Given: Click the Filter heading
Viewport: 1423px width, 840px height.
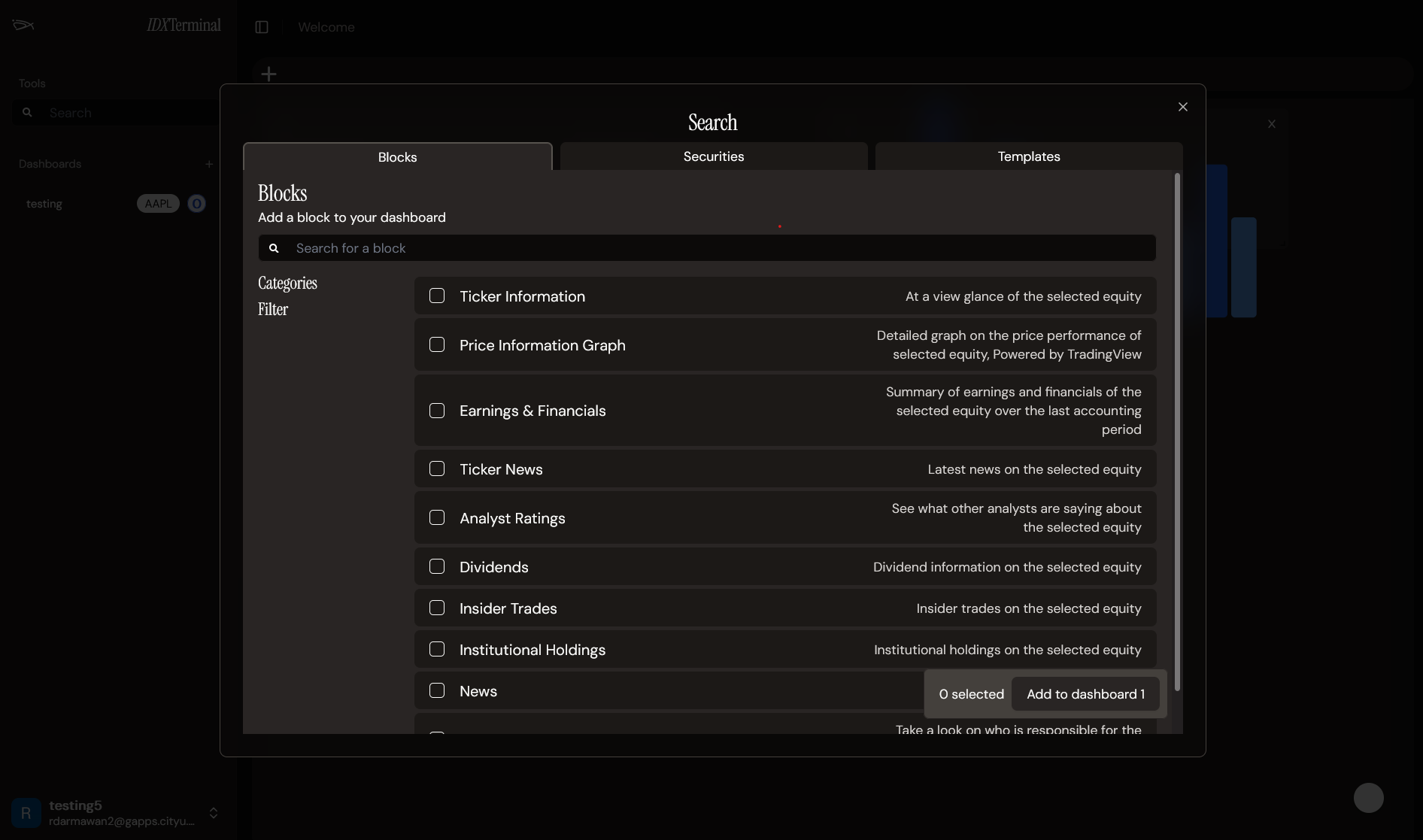Looking at the screenshot, I should [273, 309].
